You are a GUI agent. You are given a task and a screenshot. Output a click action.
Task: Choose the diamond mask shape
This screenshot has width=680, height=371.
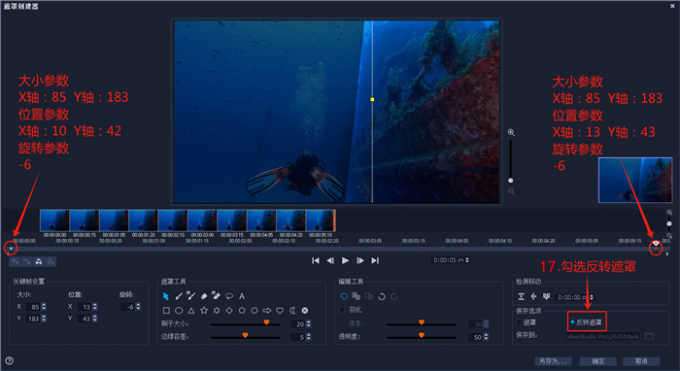coord(229,311)
